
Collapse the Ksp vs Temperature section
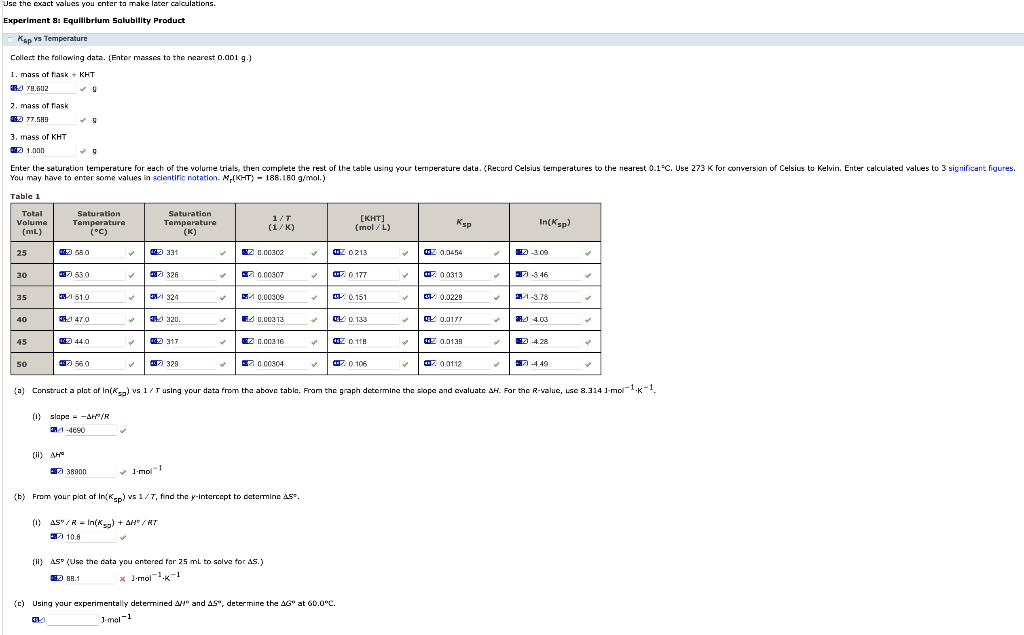[x=9, y=39]
